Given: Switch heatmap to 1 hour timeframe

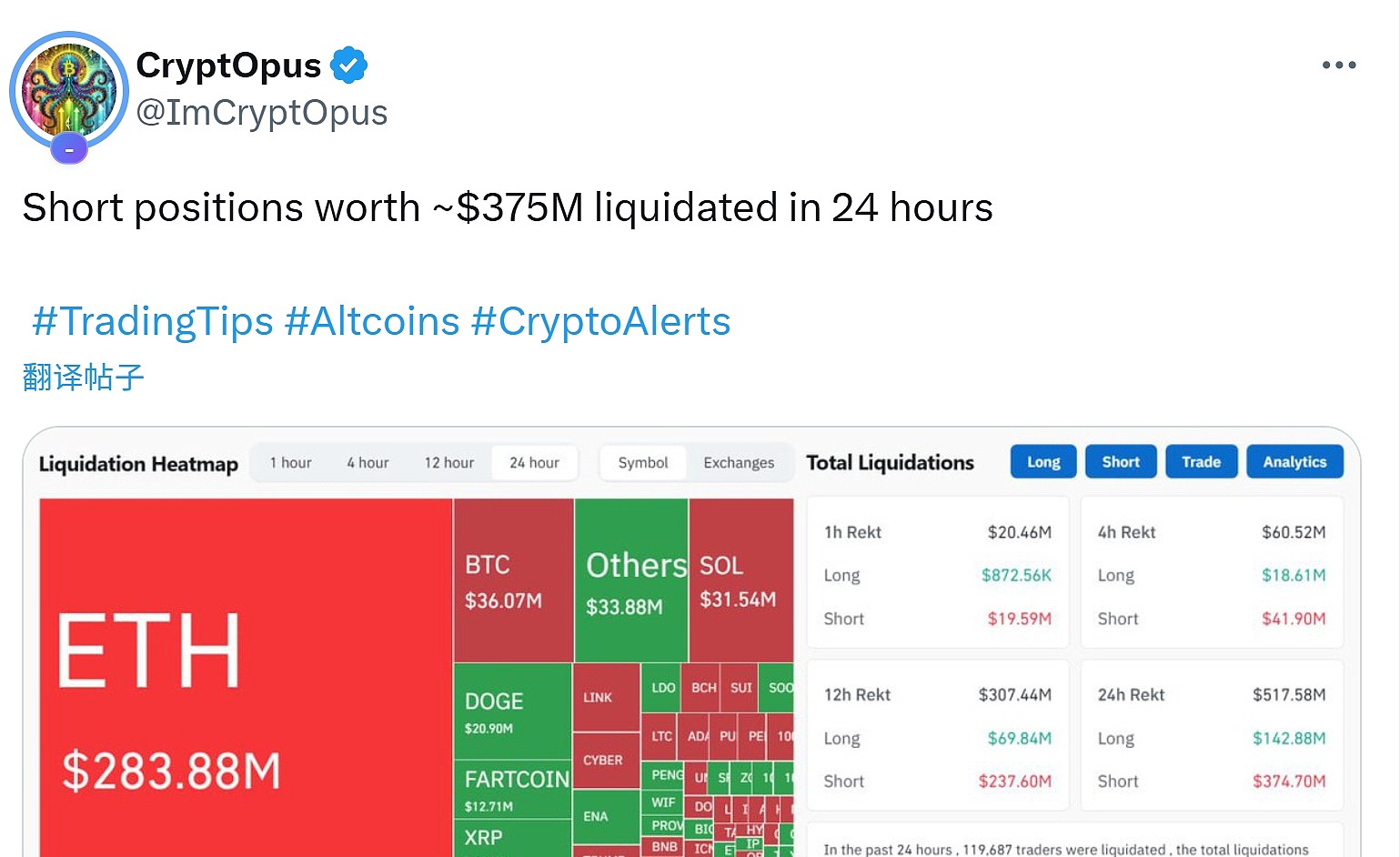Looking at the screenshot, I should click(x=290, y=462).
